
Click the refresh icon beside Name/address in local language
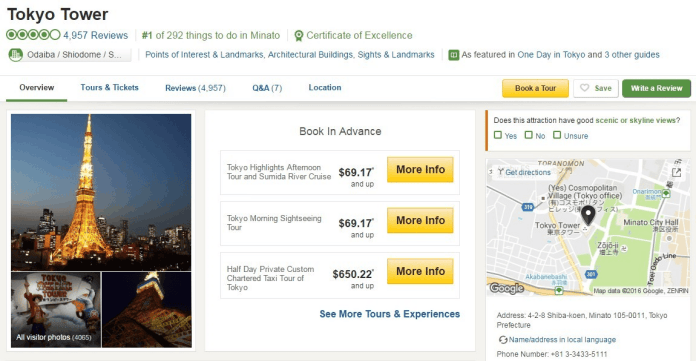(502, 340)
